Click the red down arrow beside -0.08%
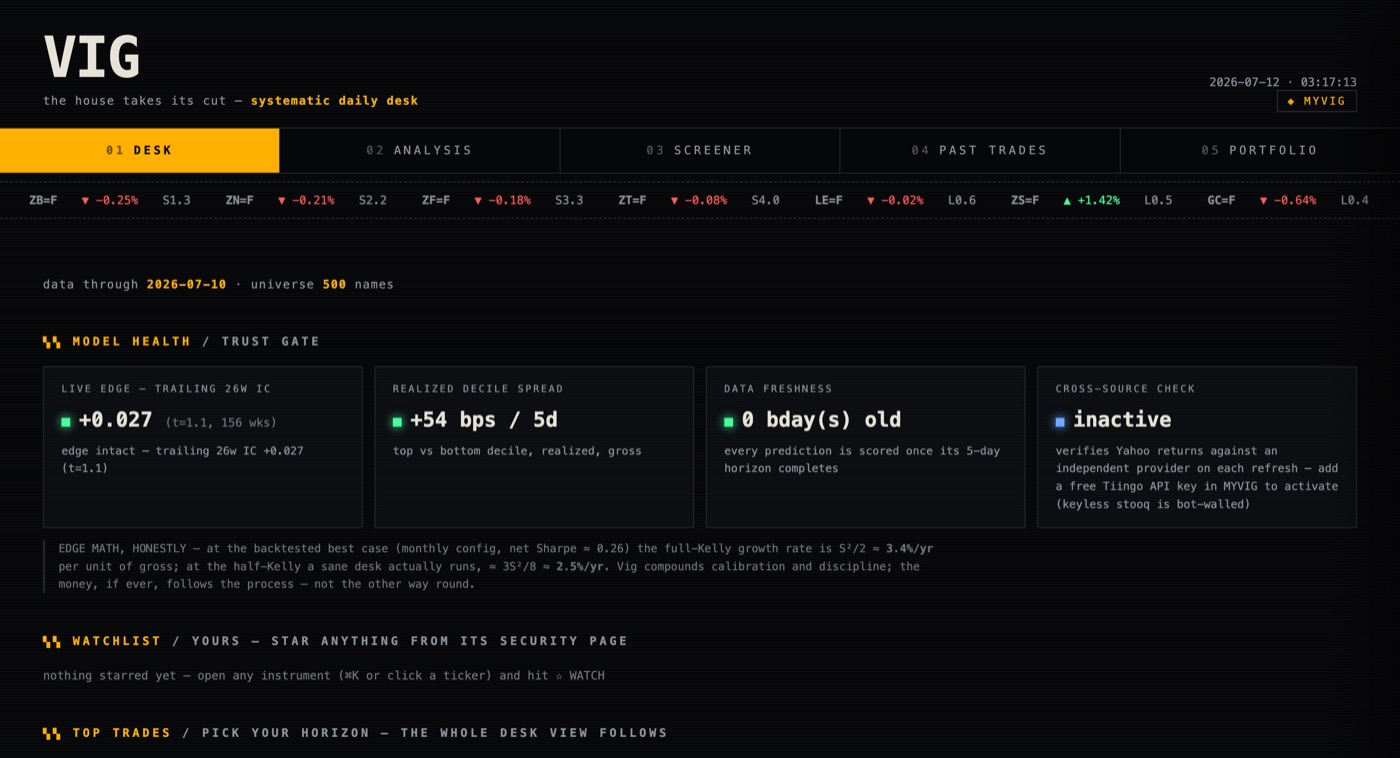Viewport: 1400px width, 758px height. click(675, 201)
